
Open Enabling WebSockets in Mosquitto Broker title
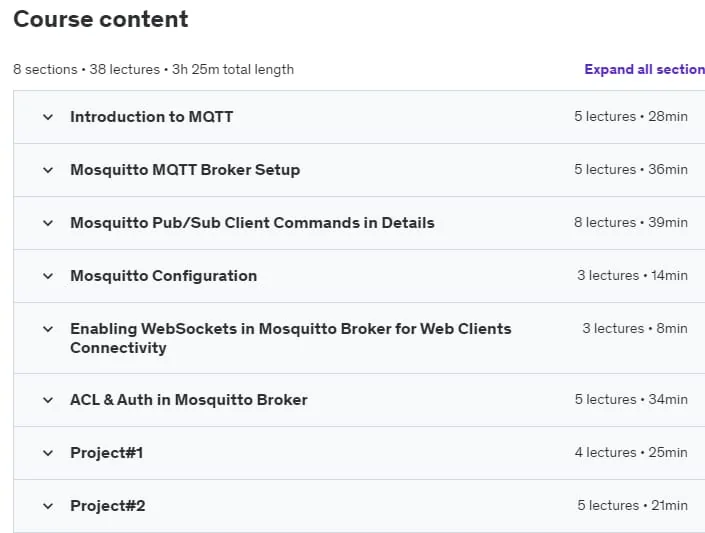click(x=291, y=338)
